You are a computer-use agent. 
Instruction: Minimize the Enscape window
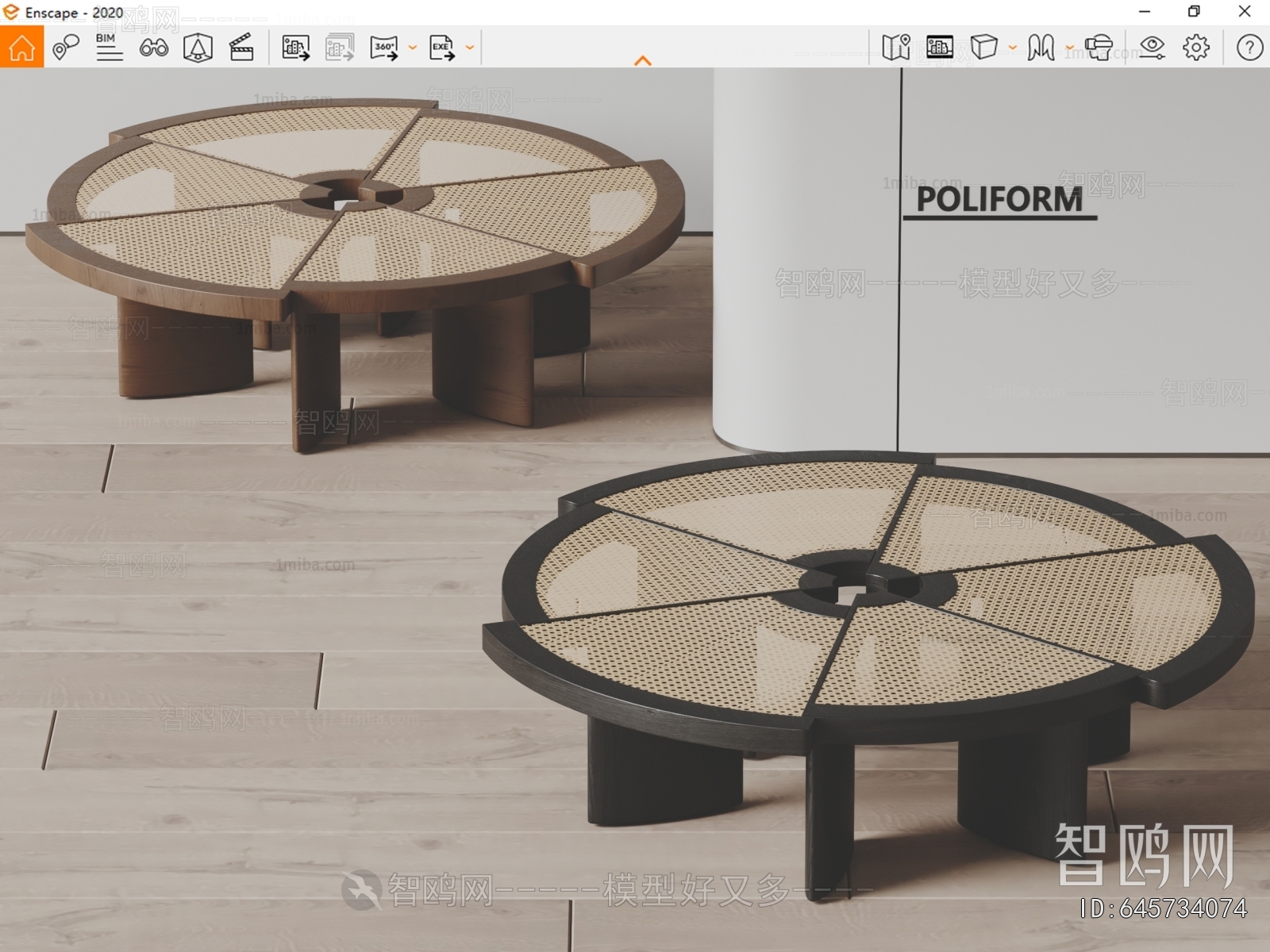point(1145,12)
